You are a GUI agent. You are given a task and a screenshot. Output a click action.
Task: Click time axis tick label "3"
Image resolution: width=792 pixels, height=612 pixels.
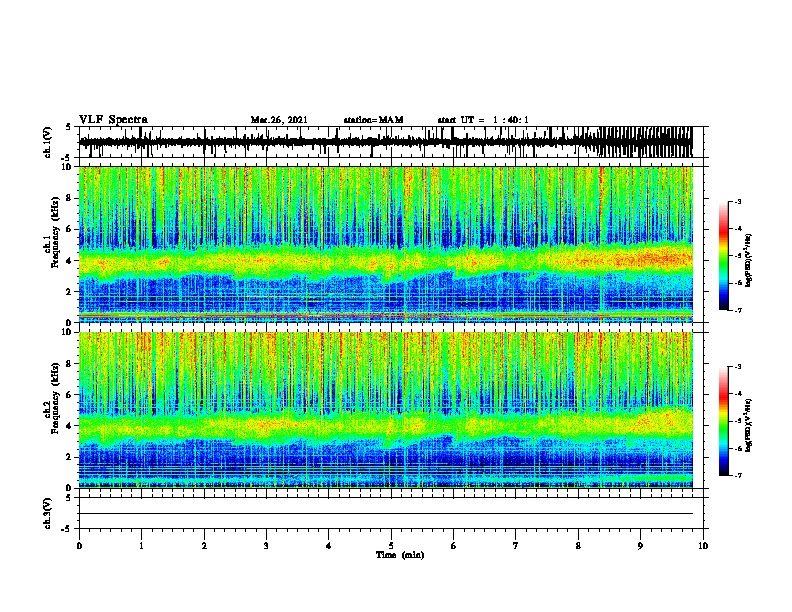click(x=266, y=546)
